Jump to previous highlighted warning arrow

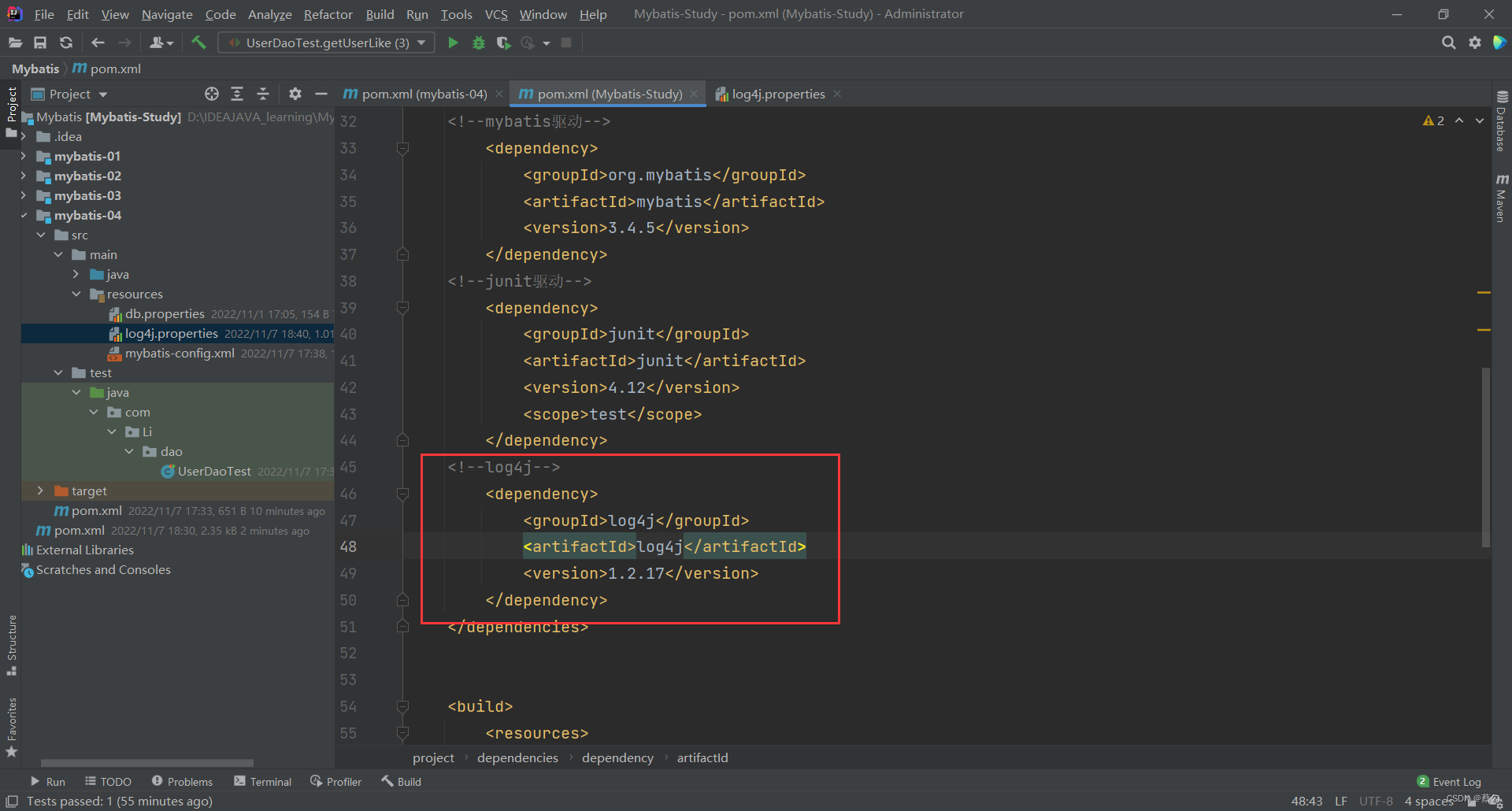(1459, 120)
